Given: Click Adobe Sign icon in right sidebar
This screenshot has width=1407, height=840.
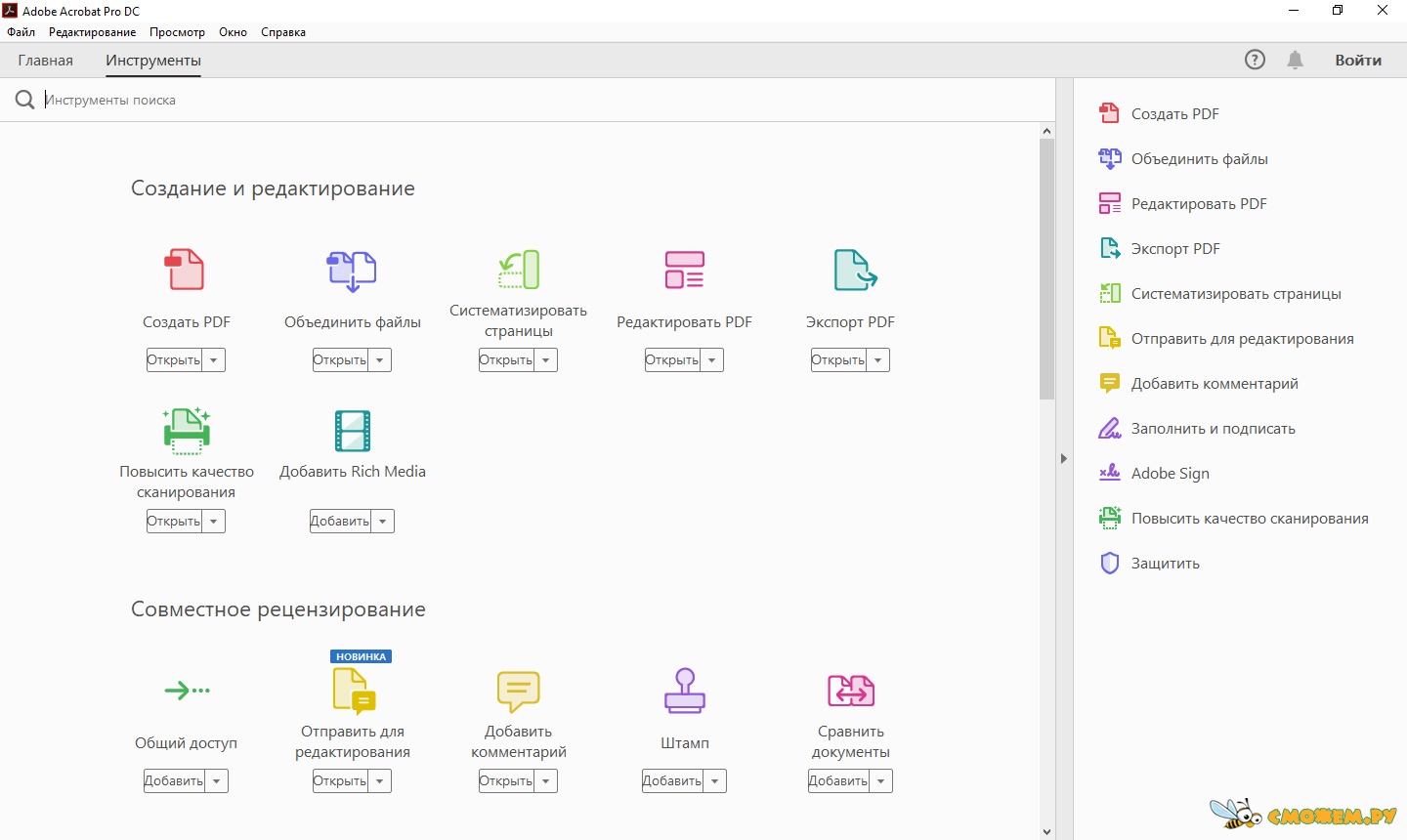Looking at the screenshot, I should point(1110,473).
